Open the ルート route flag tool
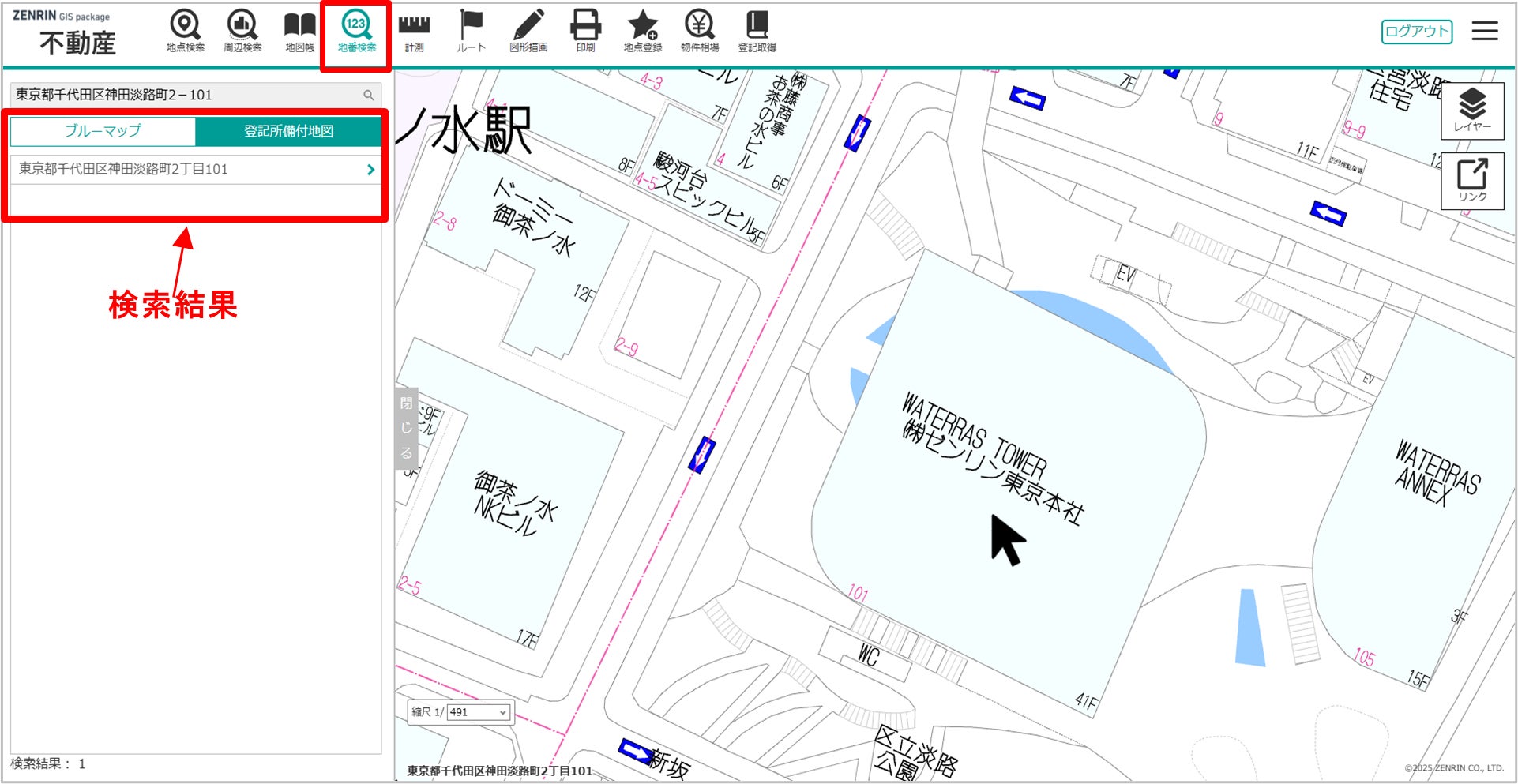Screen dimensions: 1518x784 click(471, 32)
